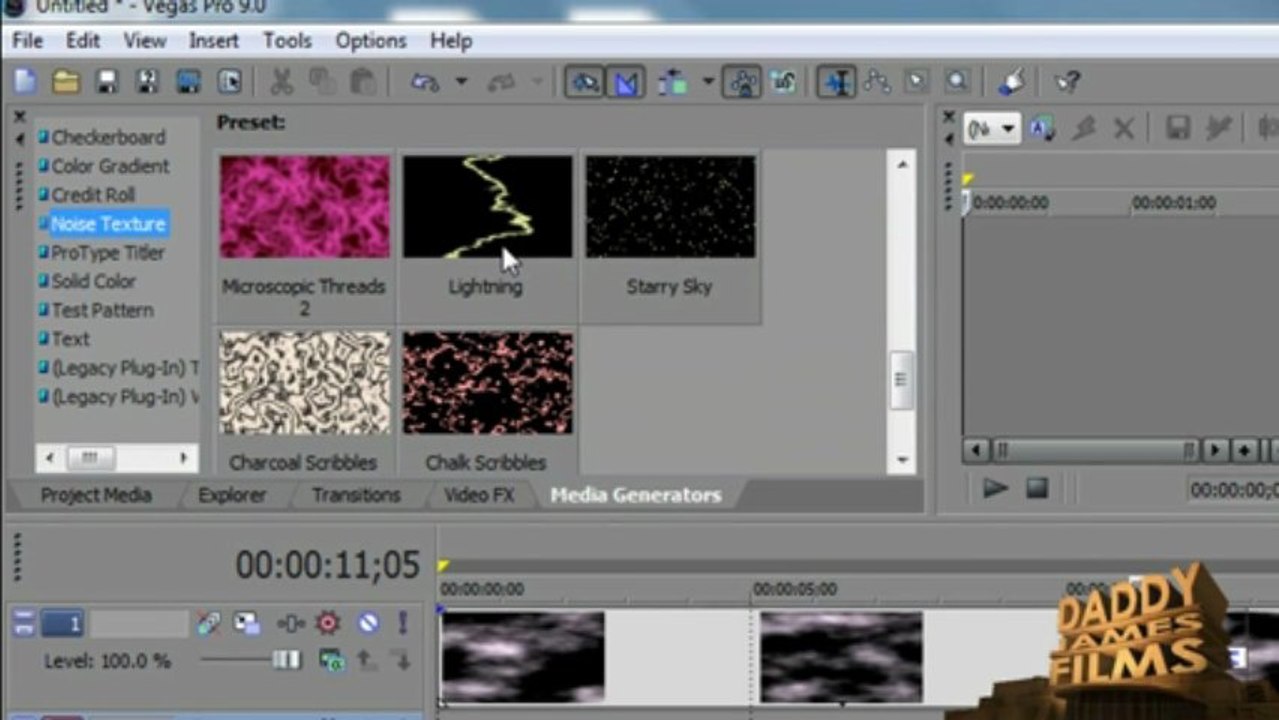Pick the Lightning preset thumbnail
Image resolution: width=1279 pixels, height=720 pixels.
[487, 207]
